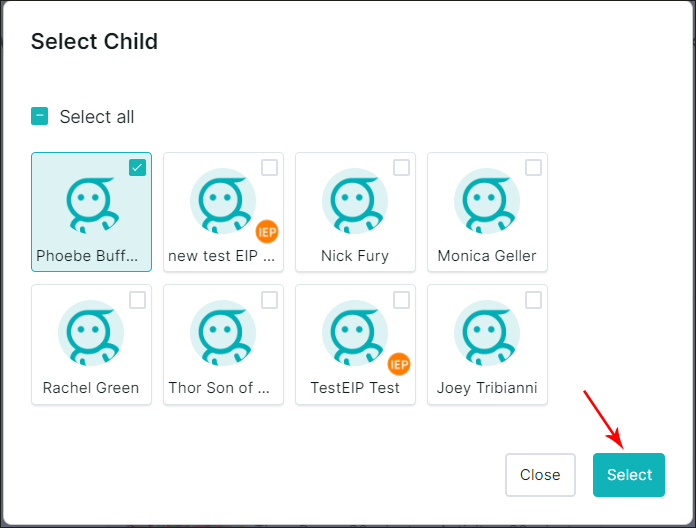696x528 pixels.
Task: Check the Rachel Green checkbox
Action: click(x=138, y=300)
